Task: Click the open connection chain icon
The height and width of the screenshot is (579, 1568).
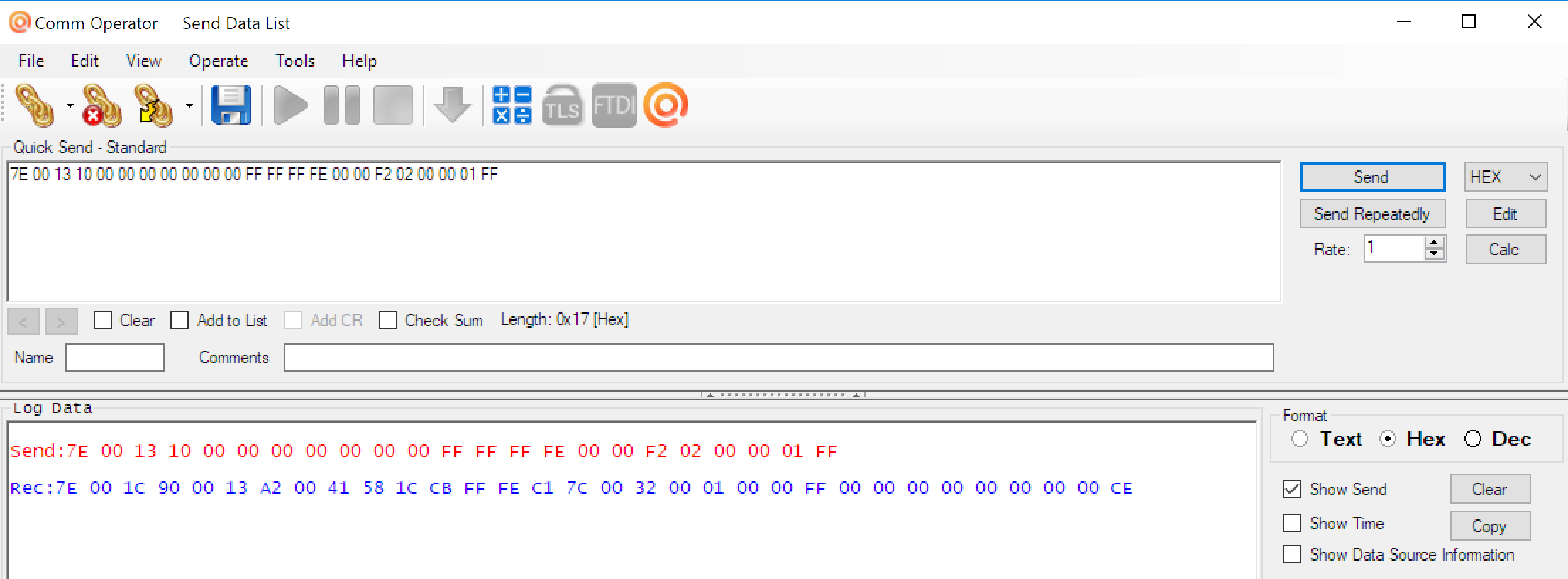Action: click(x=34, y=106)
